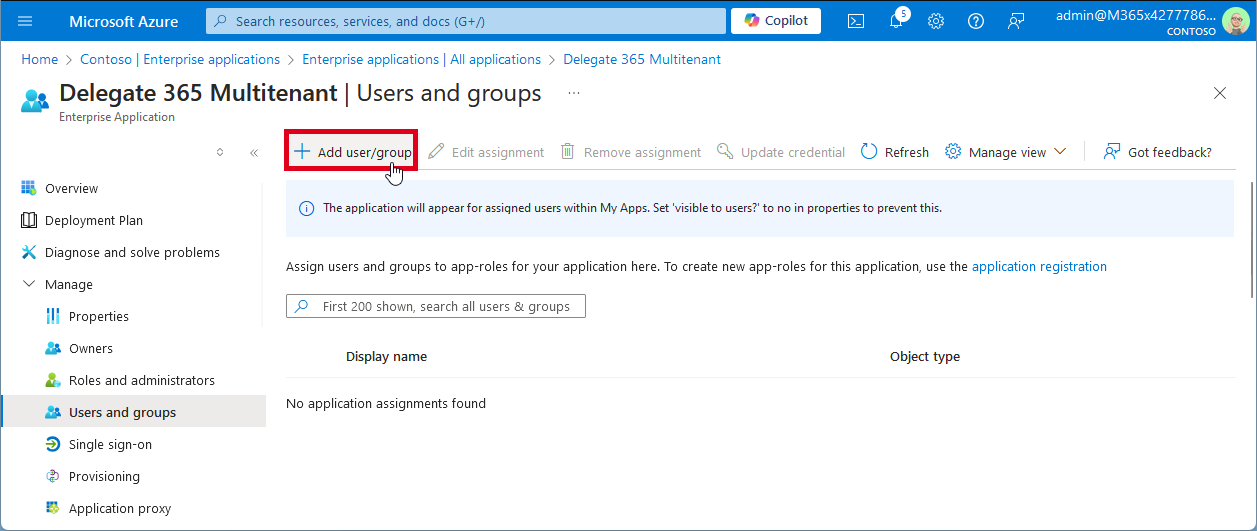Viewport: 1257px width, 531px height.
Task: Launch Cloud Shell from the top bar
Action: tap(856, 21)
